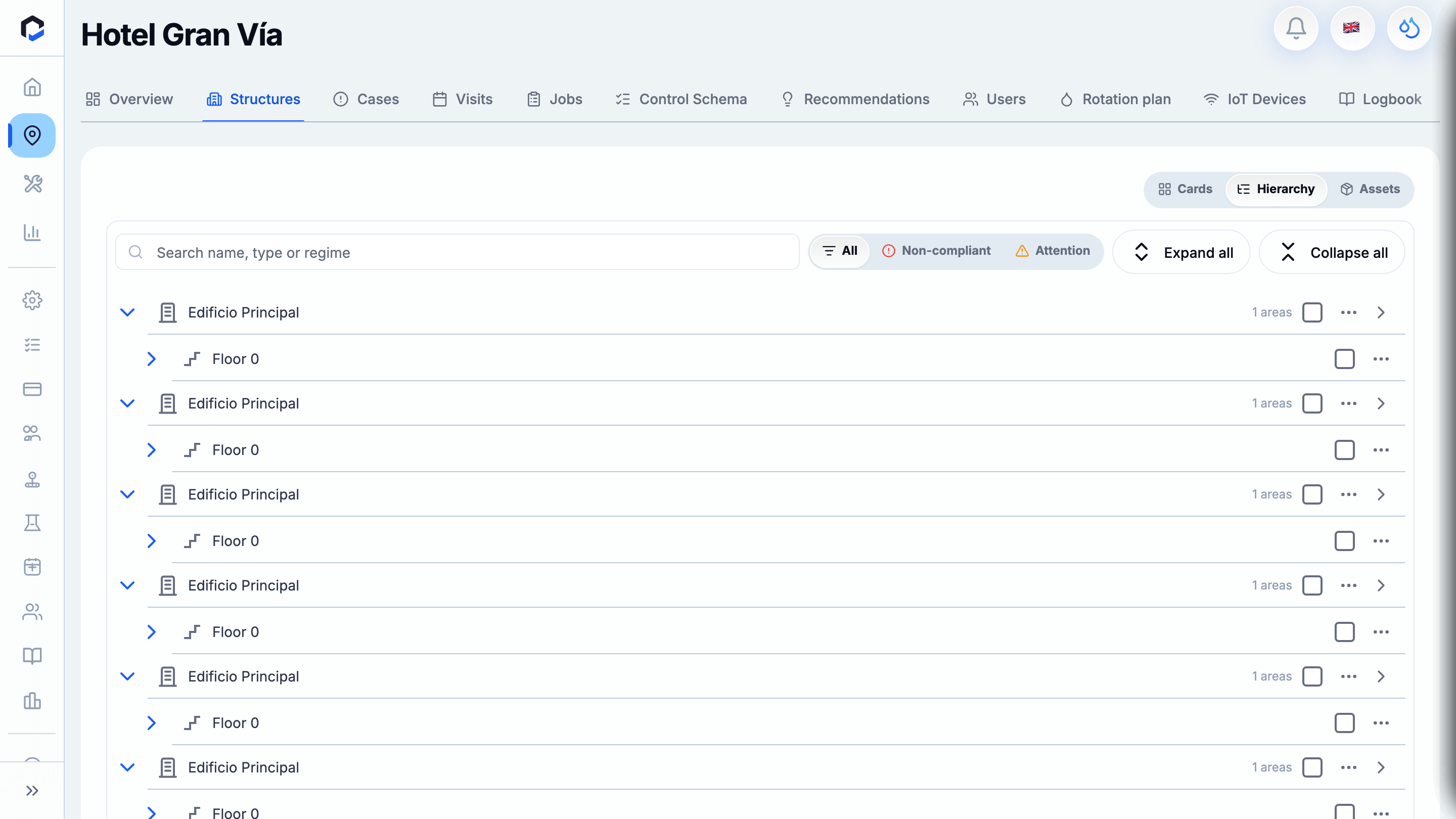This screenshot has height=819, width=1456.
Task: Check the first Floor 0 checkbox
Action: coord(1344,359)
